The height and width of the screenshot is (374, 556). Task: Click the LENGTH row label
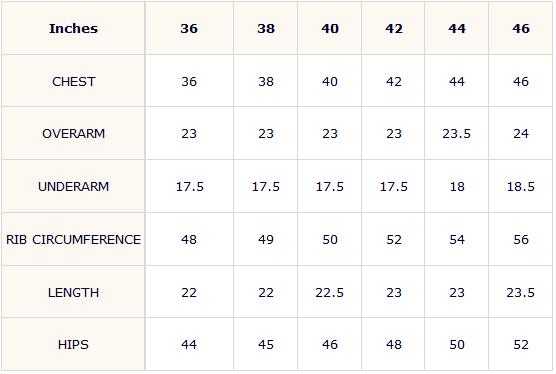pyautogui.click(x=73, y=292)
